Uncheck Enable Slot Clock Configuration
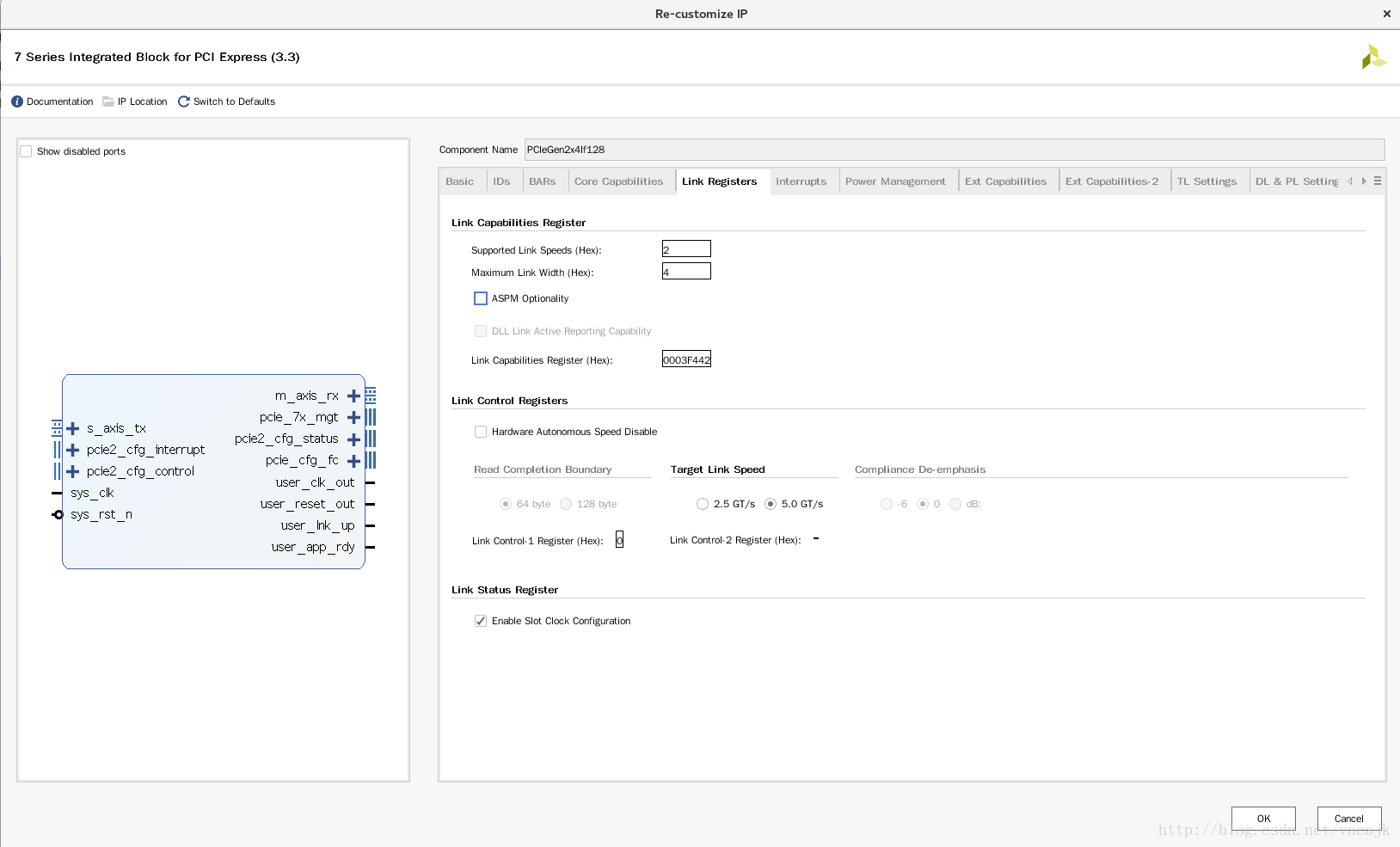Image resolution: width=1400 pixels, height=847 pixels. 481,621
